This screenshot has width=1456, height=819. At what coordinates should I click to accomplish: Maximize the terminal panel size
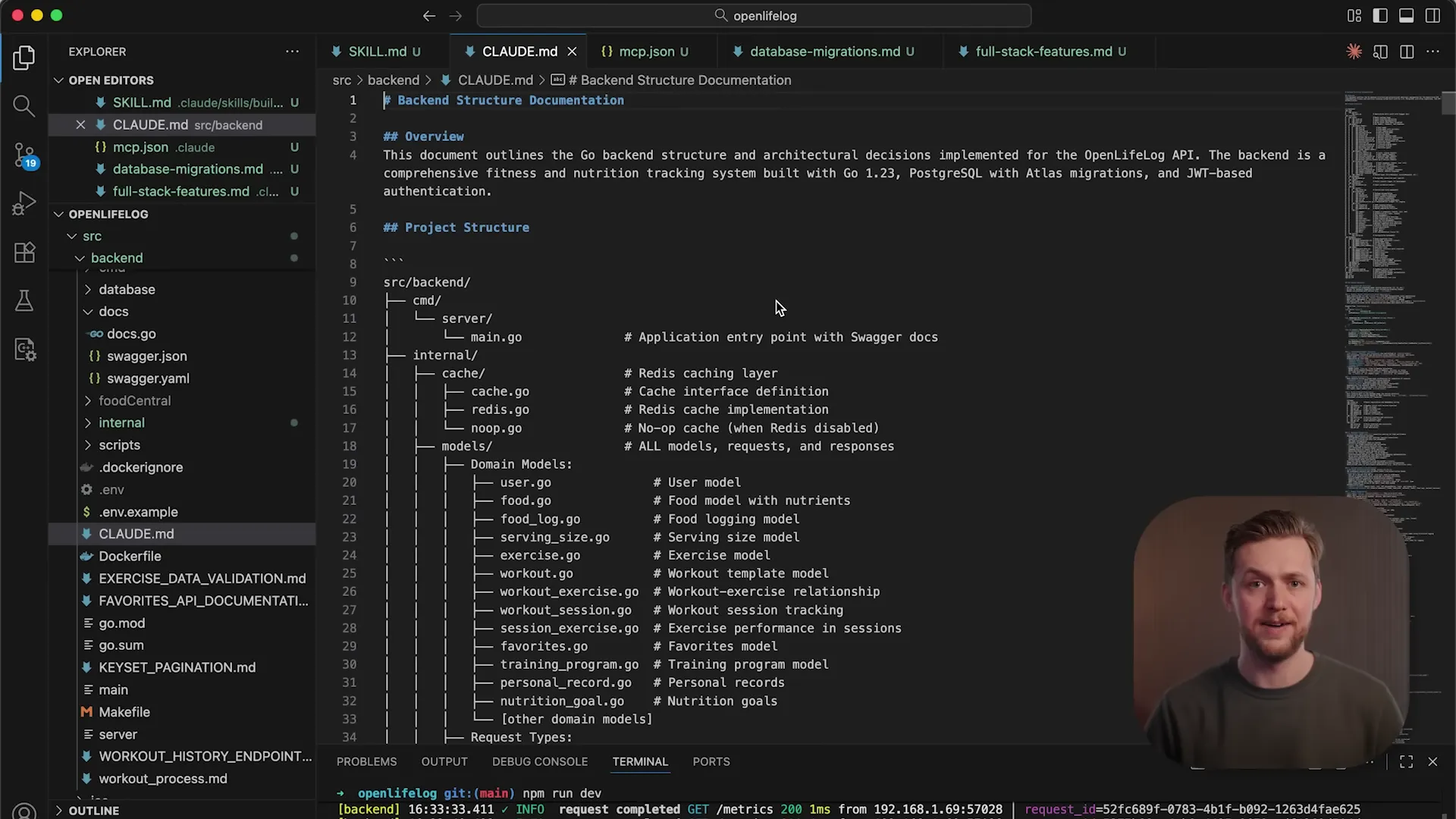pos(1406,761)
